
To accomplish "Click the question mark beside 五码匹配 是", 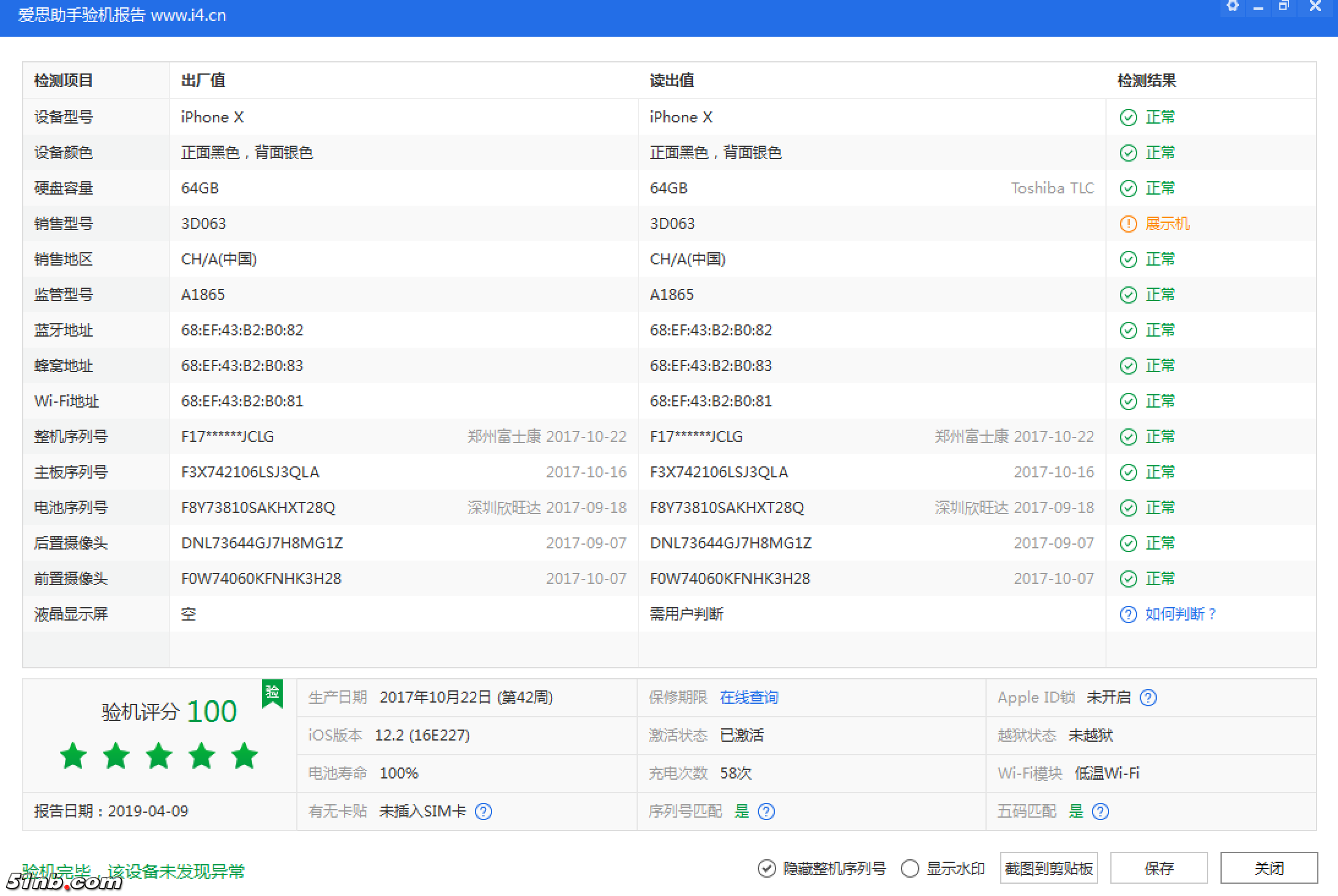I will pos(1100,812).
